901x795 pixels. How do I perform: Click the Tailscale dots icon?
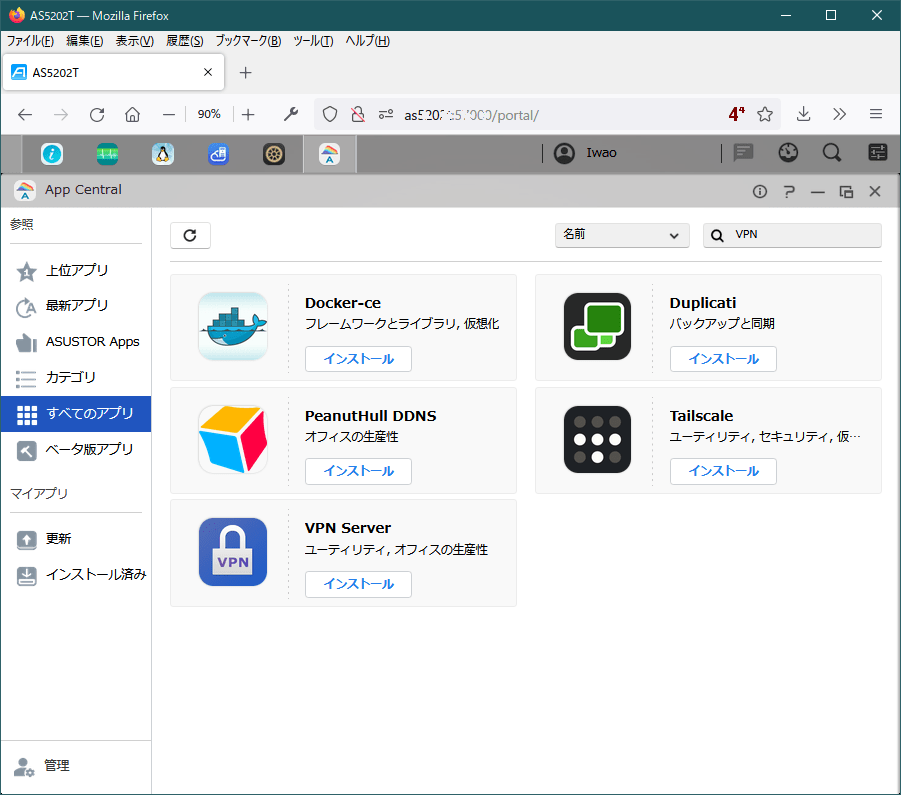tap(598, 439)
